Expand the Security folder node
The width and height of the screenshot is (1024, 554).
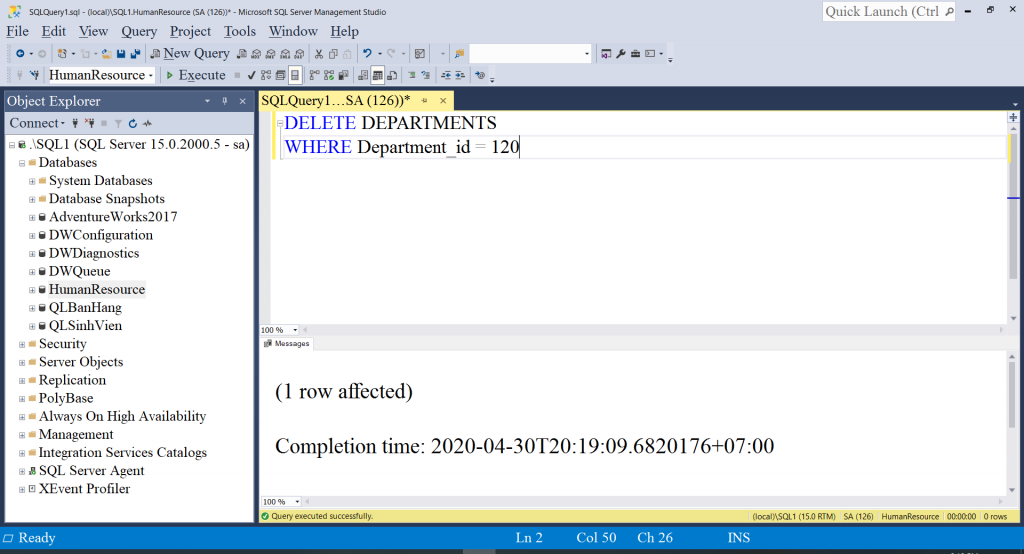[x=22, y=344]
